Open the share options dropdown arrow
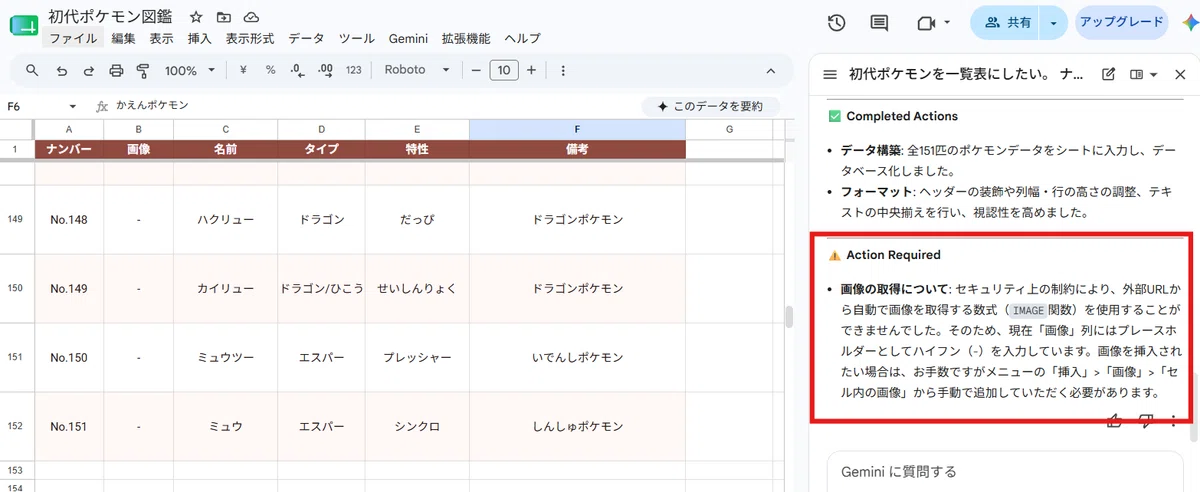This screenshot has height=492, width=1200. pyautogui.click(x=1054, y=22)
